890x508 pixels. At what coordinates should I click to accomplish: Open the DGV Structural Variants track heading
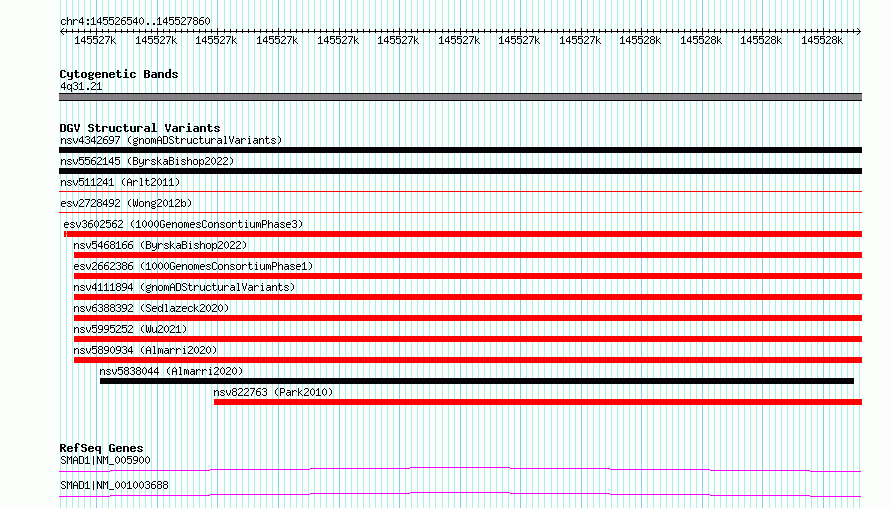pyautogui.click(x=140, y=128)
